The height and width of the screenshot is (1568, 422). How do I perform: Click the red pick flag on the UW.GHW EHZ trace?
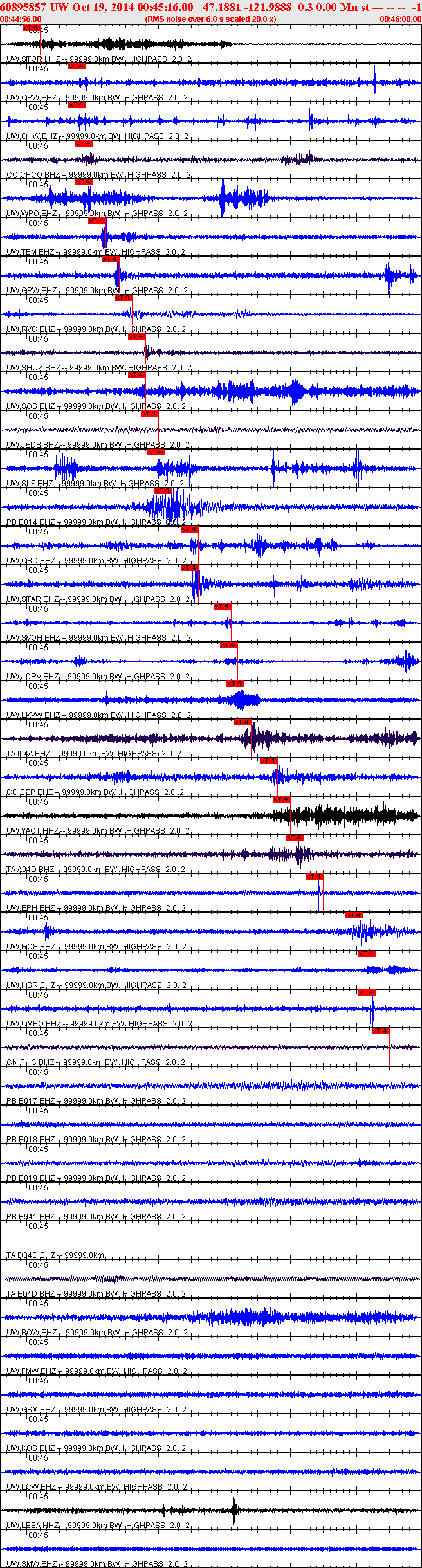click(x=77, y=105)
